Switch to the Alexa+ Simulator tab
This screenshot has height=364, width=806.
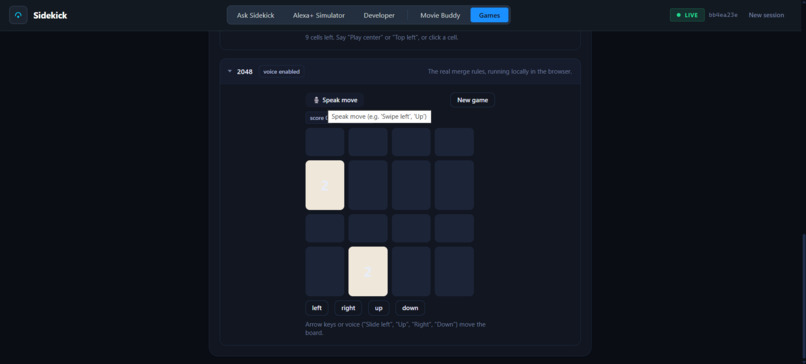click(319, 15)
